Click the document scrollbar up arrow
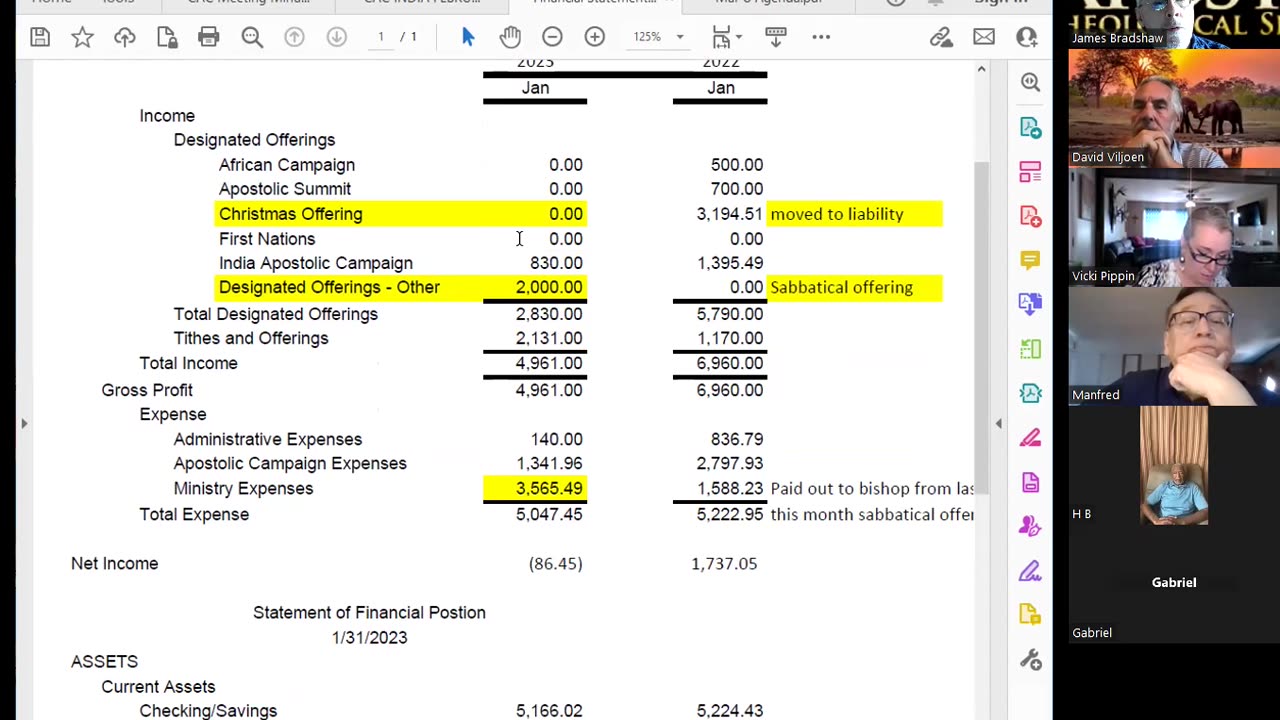Screen dimensions: 1280x720 (x=981, y=69)
